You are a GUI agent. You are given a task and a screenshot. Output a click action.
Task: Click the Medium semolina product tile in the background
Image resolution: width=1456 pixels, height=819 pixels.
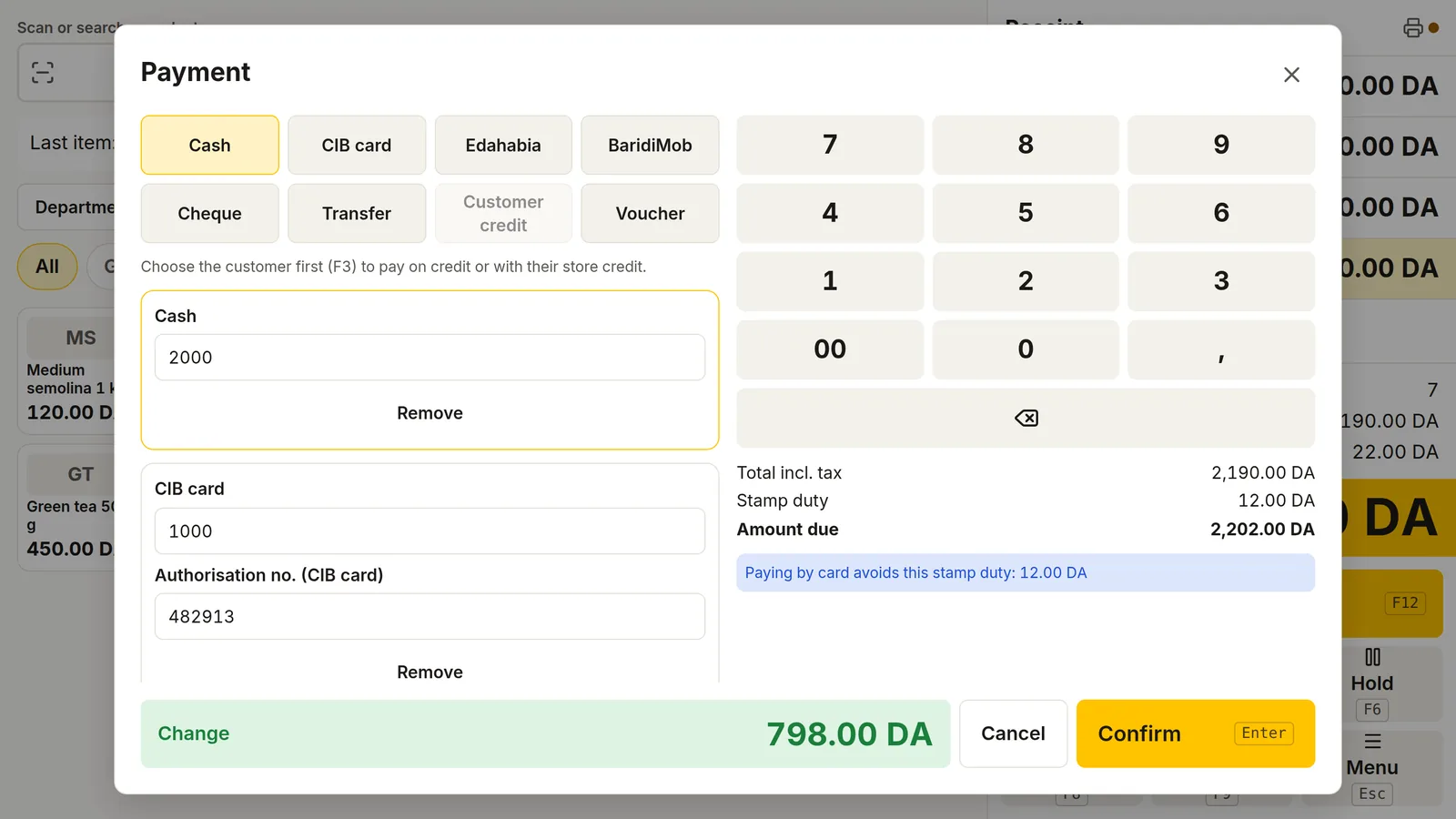tap(66, 371)
